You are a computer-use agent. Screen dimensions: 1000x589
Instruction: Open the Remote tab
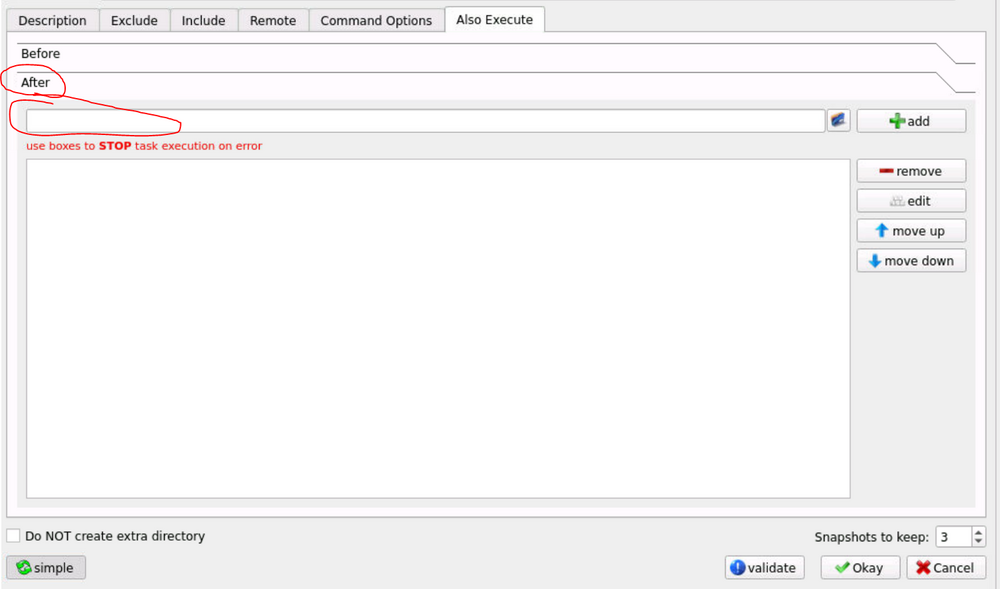(273, 20)
